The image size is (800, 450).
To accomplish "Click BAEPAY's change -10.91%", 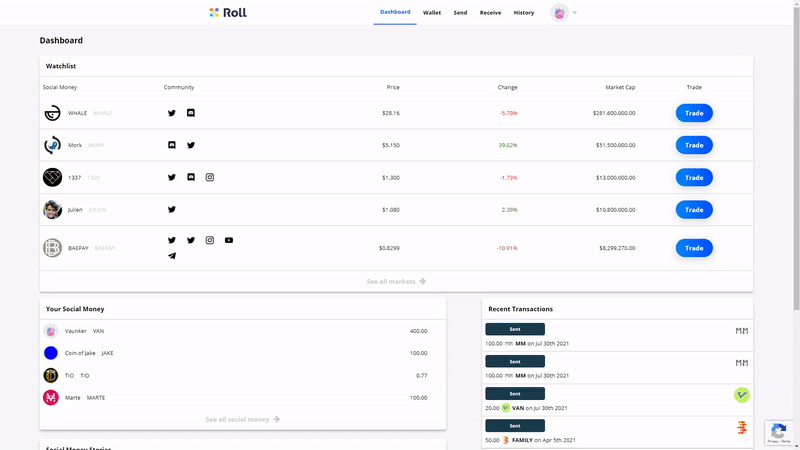I will (507, 248).
